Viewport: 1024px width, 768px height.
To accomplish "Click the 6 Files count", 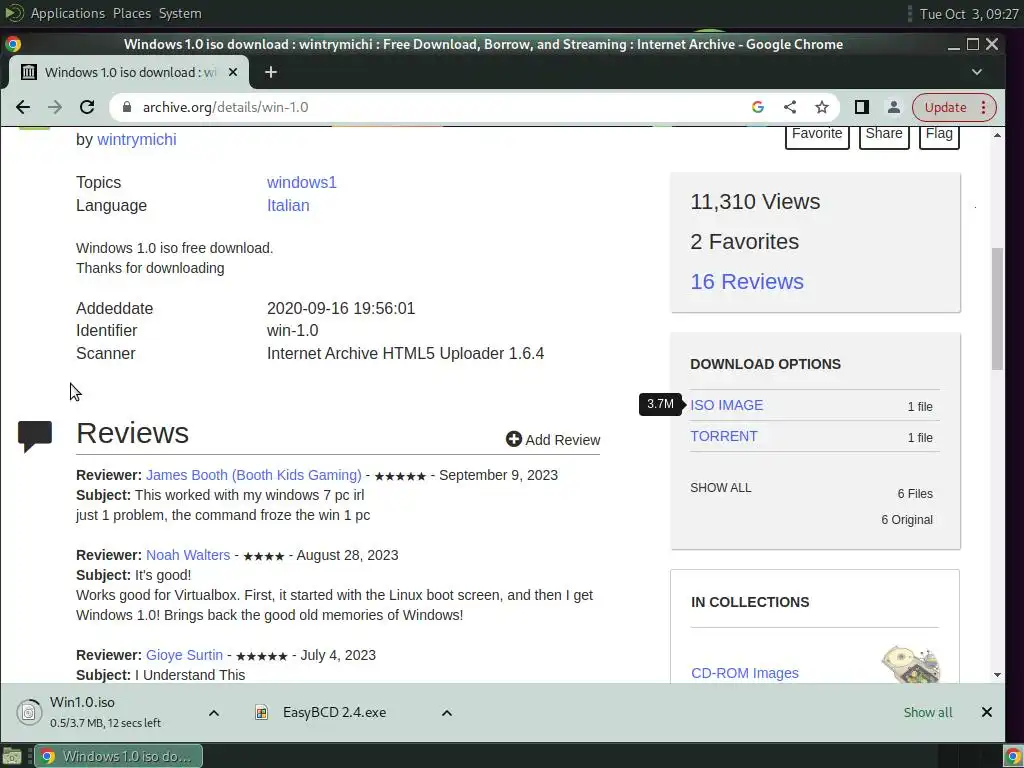I will tap(915, 494).
